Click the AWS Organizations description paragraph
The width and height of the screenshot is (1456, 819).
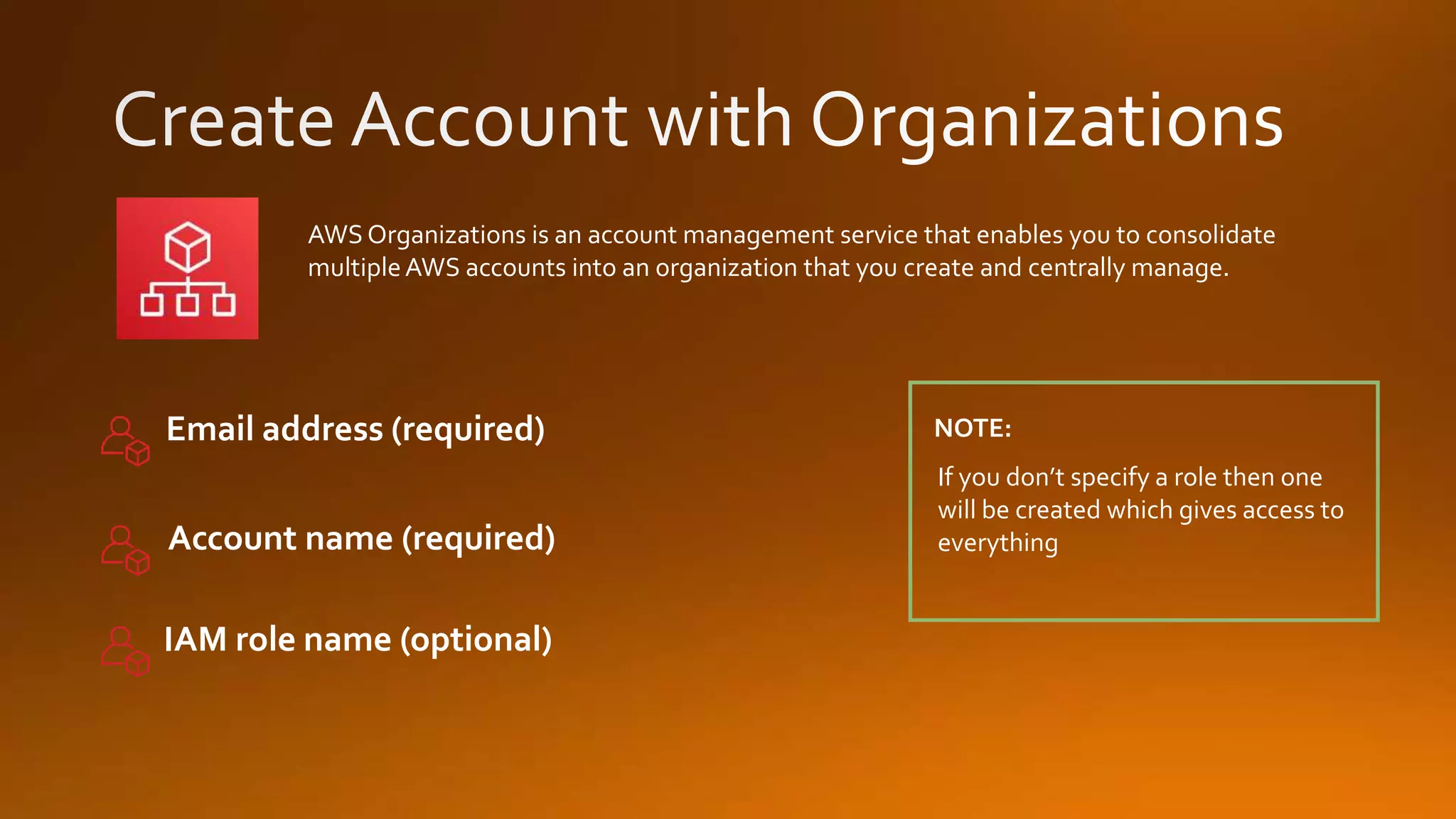pyautogui.click(x=791, y=252)
